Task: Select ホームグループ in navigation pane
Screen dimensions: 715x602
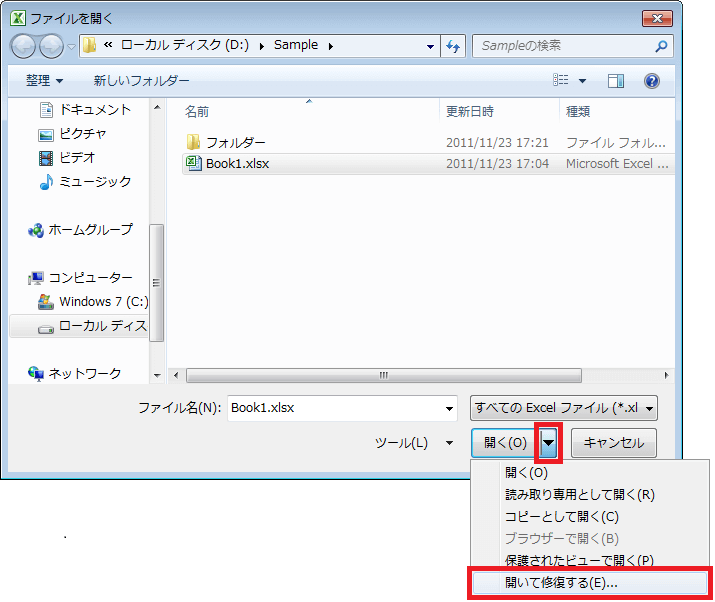Action: 80,229
